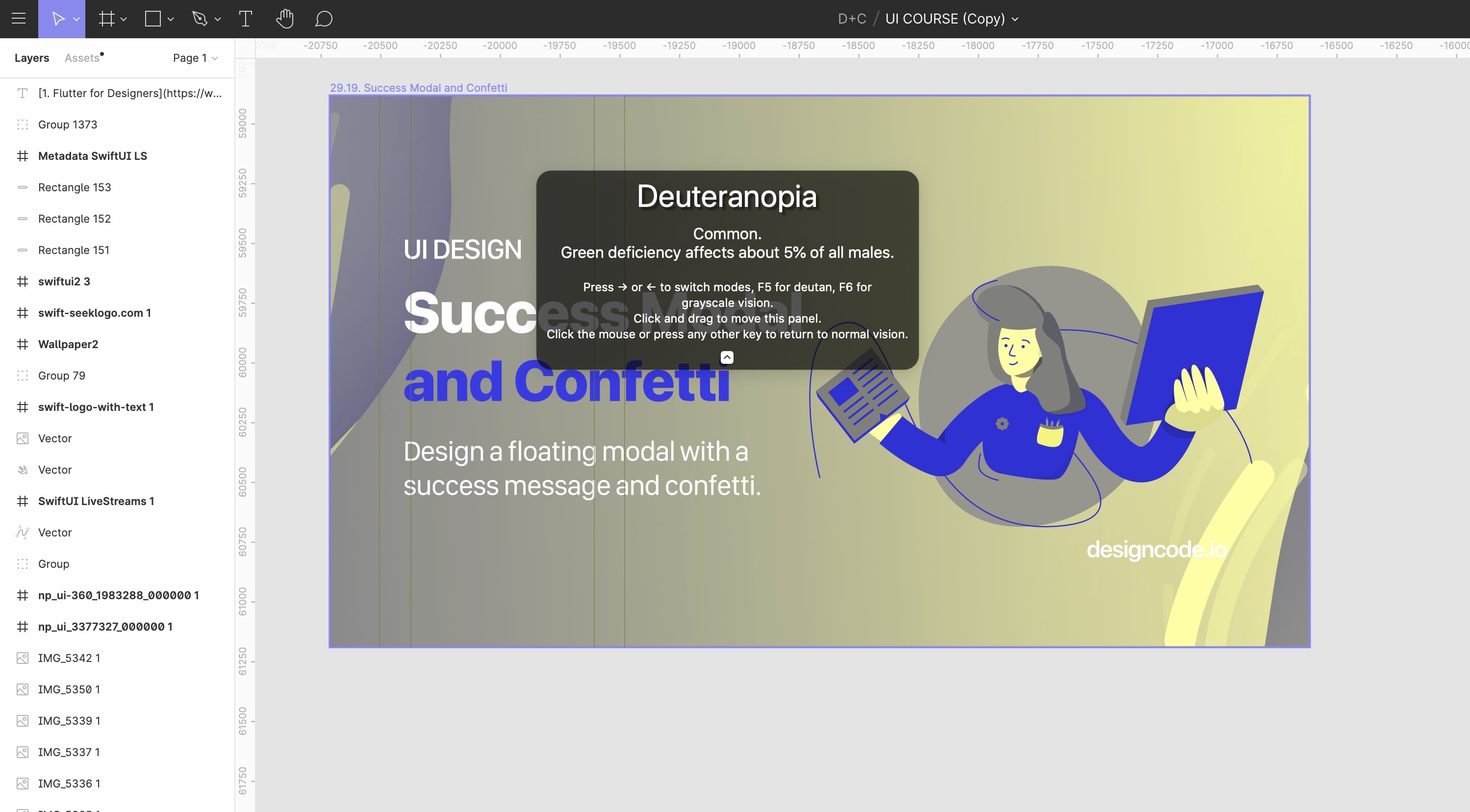
Task: Click the image thumbnail icon next to IMG_5342 1
Action: click(x=22, y=658)
